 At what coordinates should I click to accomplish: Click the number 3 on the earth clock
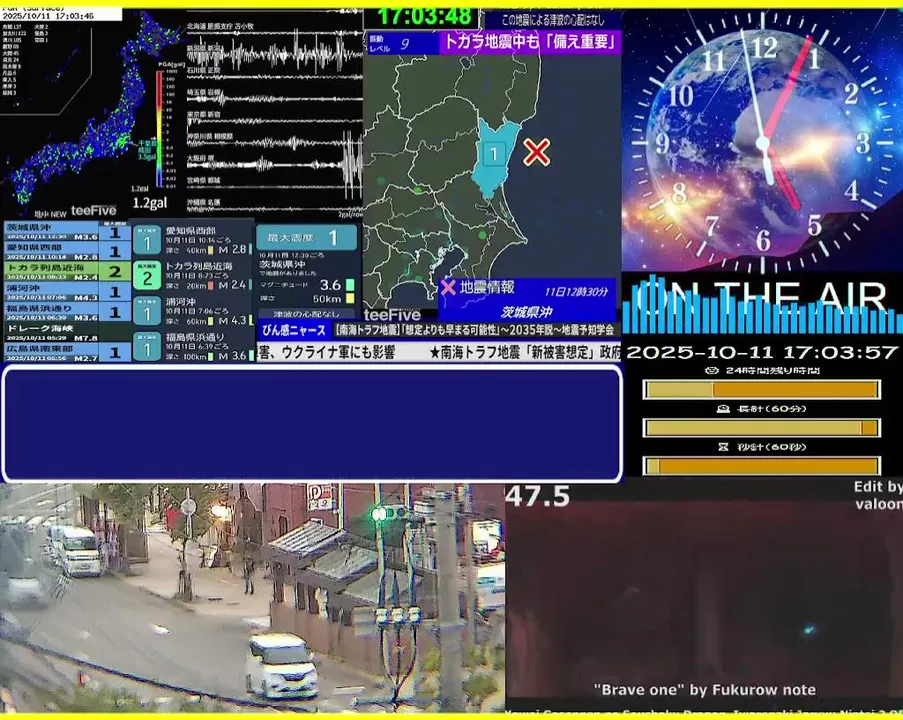pyautogui.click(x=863, y=143)
